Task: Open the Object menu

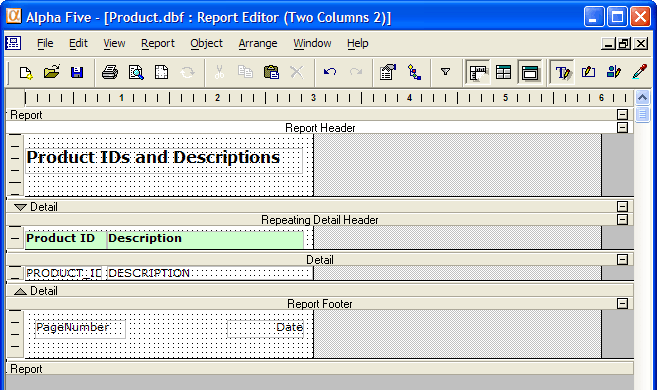Action: (206, 43)
